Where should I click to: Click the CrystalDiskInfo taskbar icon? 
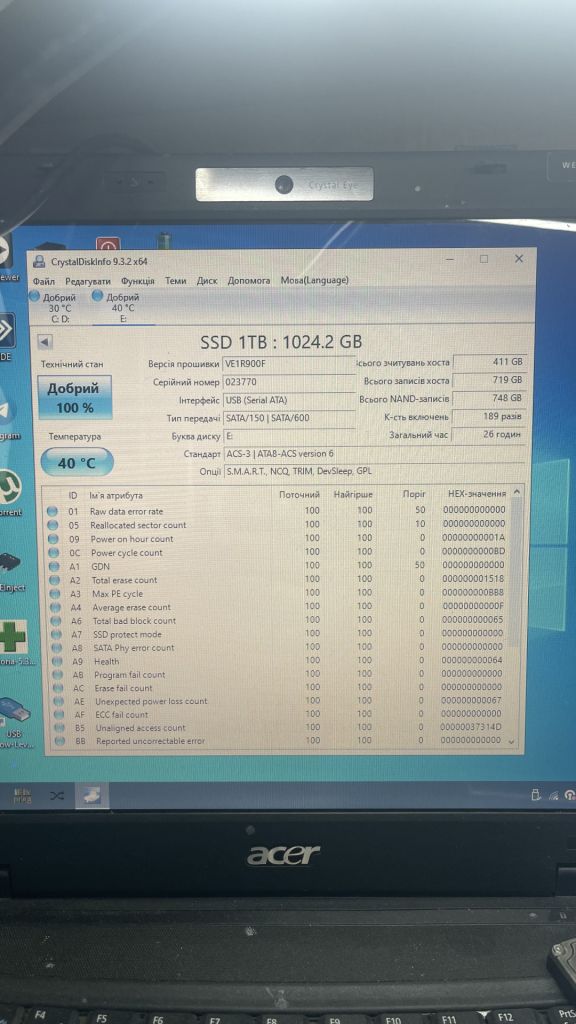coord(91,795)
